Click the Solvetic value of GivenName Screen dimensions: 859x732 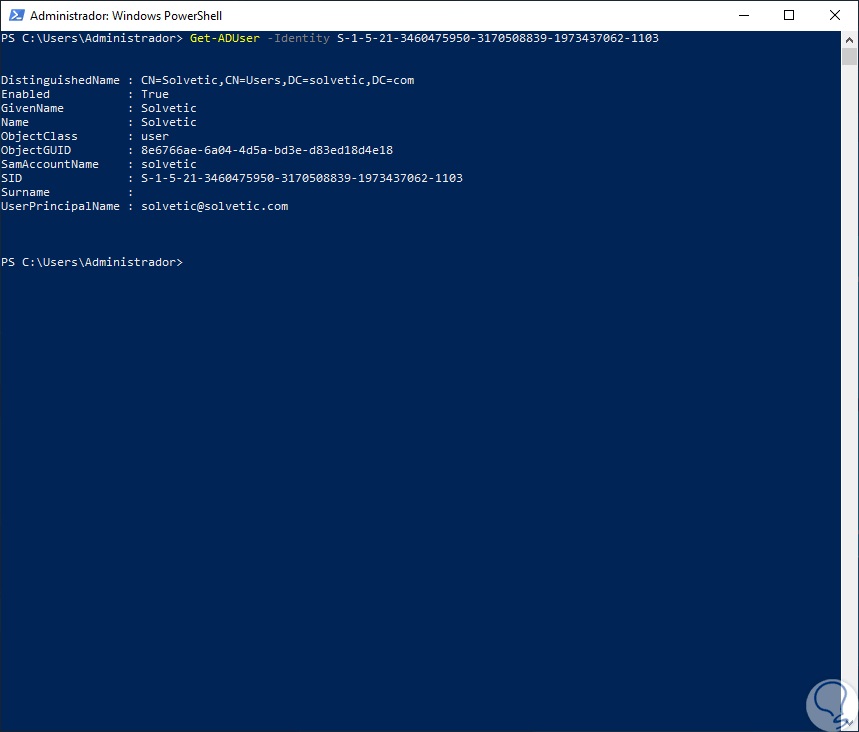click(169, 108)
